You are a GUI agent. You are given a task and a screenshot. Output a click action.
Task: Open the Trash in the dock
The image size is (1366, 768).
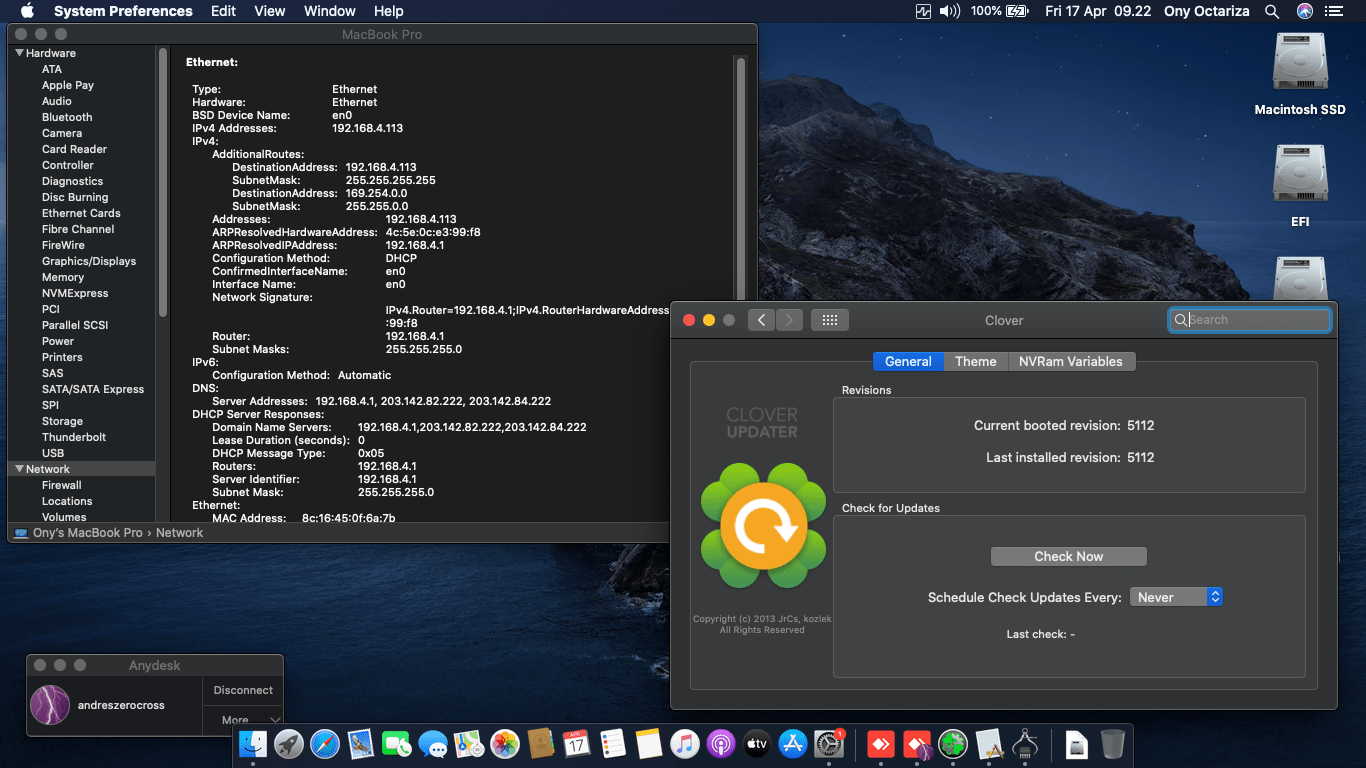click(x=1112, y=744)
